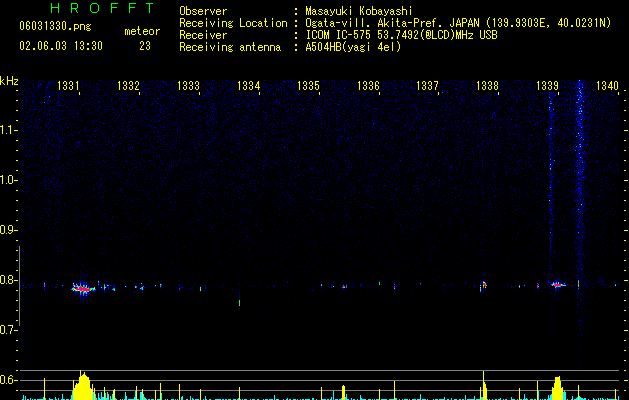Click the observer name Masayuki Kobayashi

[359, 11]
